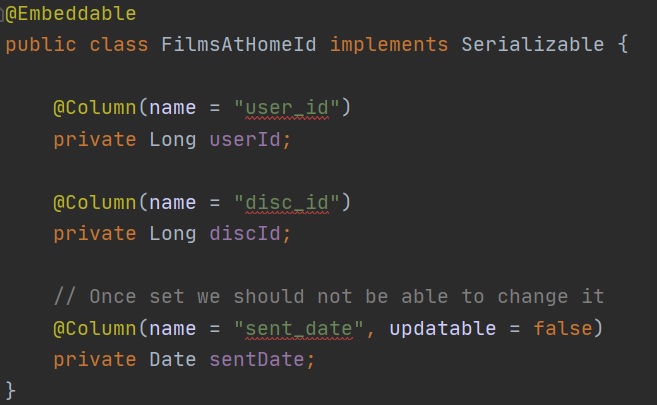Click the "Once set" comment line

coord(329,296)
